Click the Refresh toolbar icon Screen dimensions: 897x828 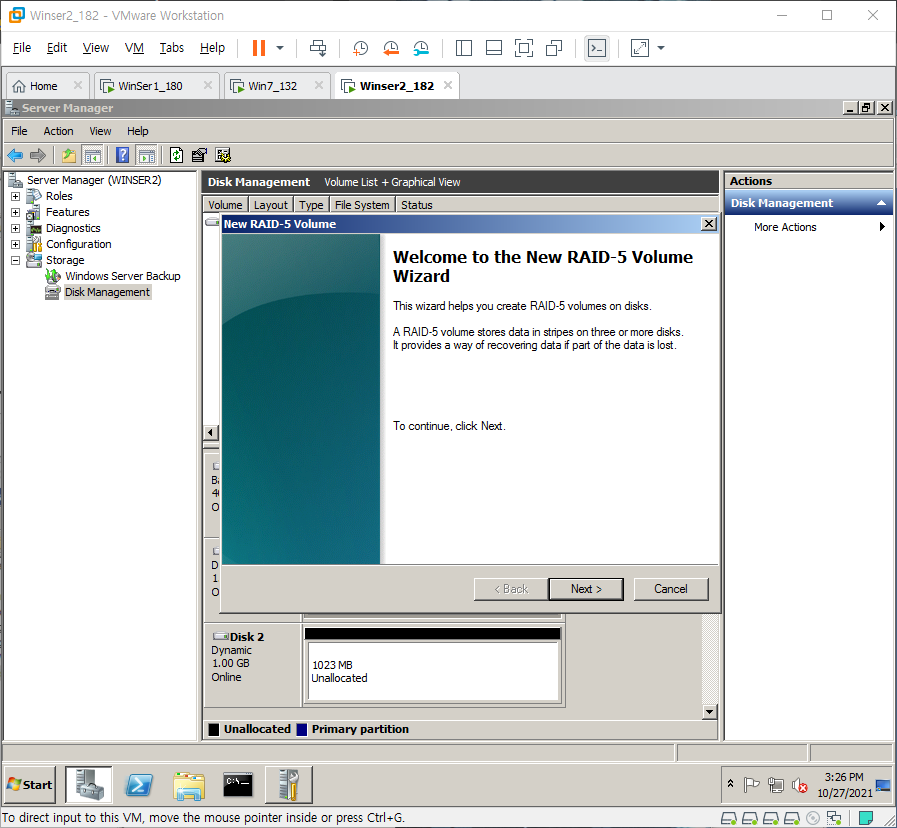pyautogui.click(x=176, y=155)
